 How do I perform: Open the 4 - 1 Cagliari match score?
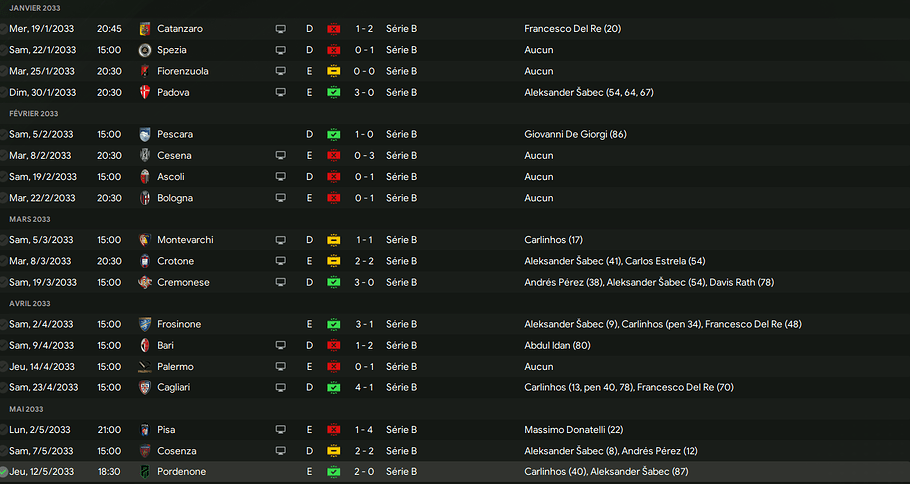point(365,387)
